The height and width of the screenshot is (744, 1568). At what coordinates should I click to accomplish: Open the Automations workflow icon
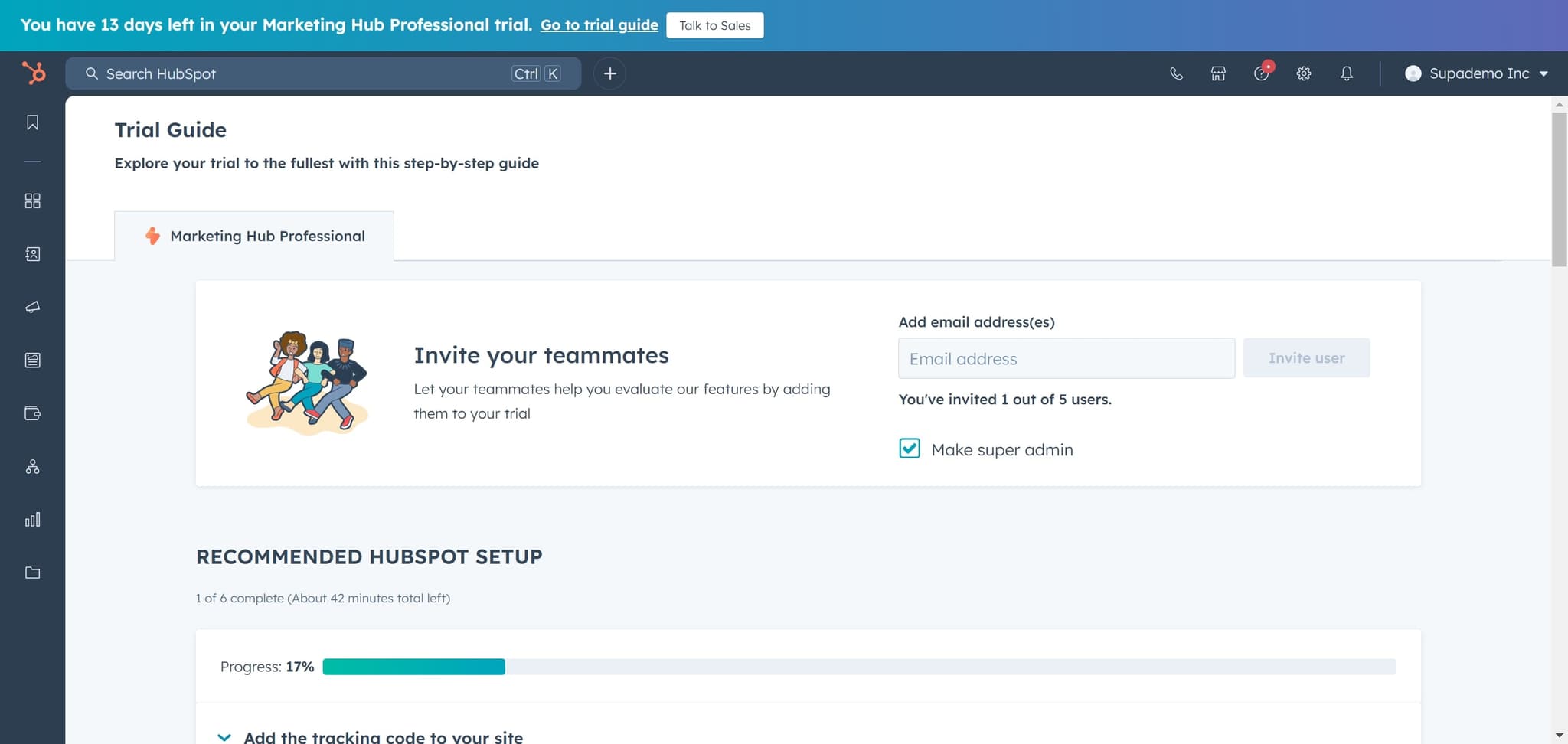point(32,466)
